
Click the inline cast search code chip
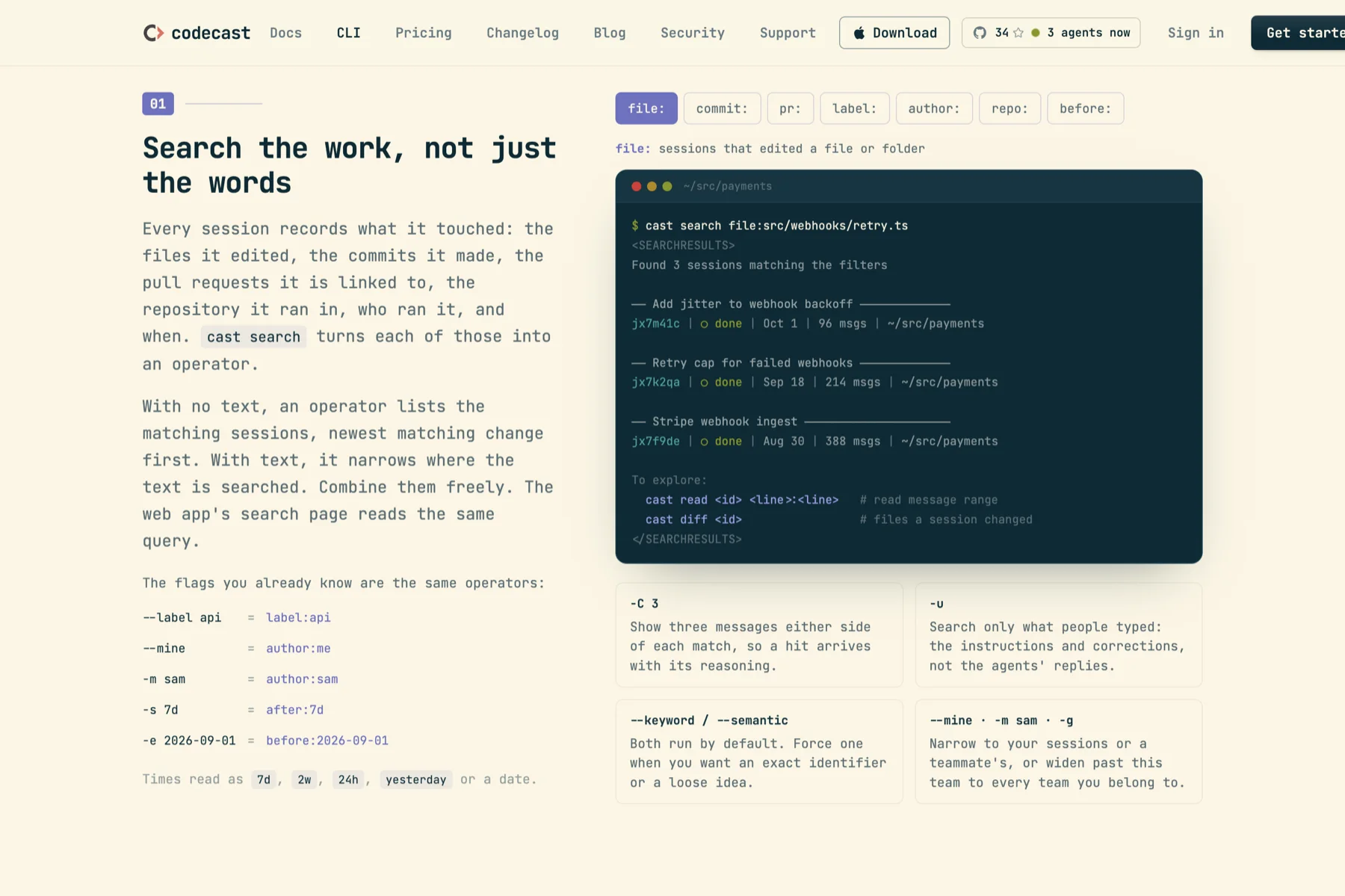click(253, 337)
